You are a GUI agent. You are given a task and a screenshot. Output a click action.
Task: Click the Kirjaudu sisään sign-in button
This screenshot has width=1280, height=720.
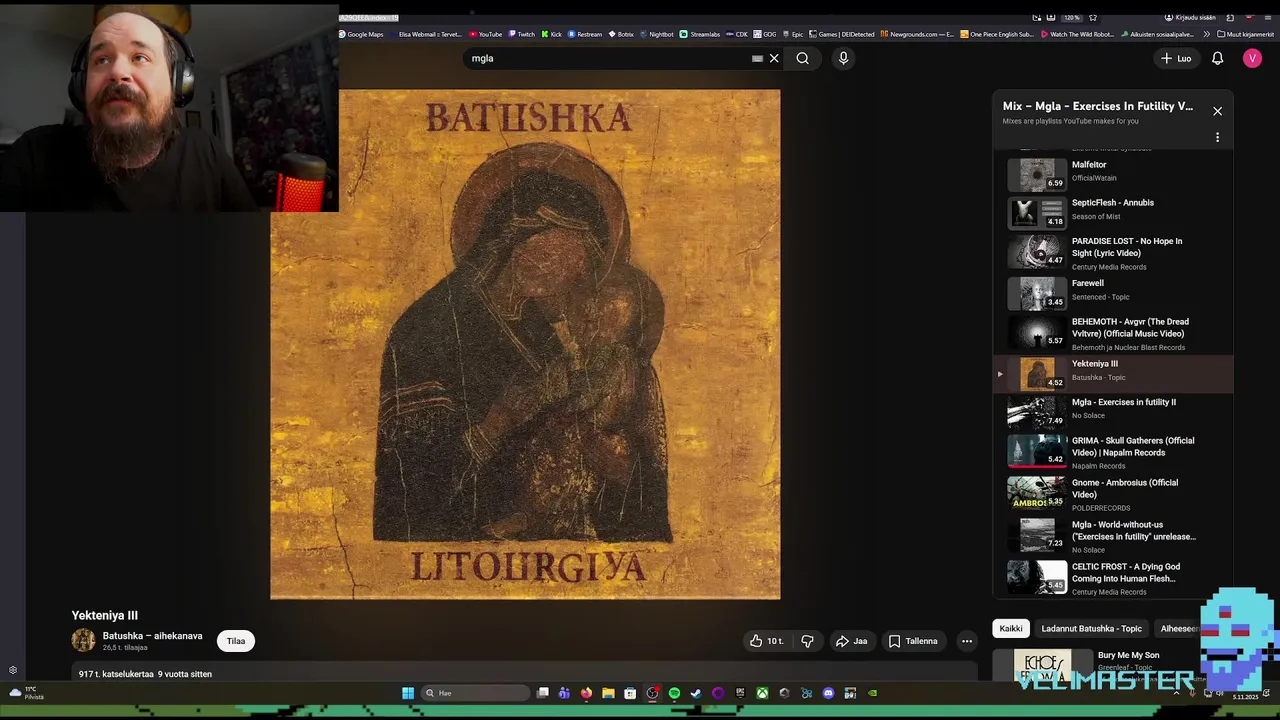click(x=1190, y=17)
